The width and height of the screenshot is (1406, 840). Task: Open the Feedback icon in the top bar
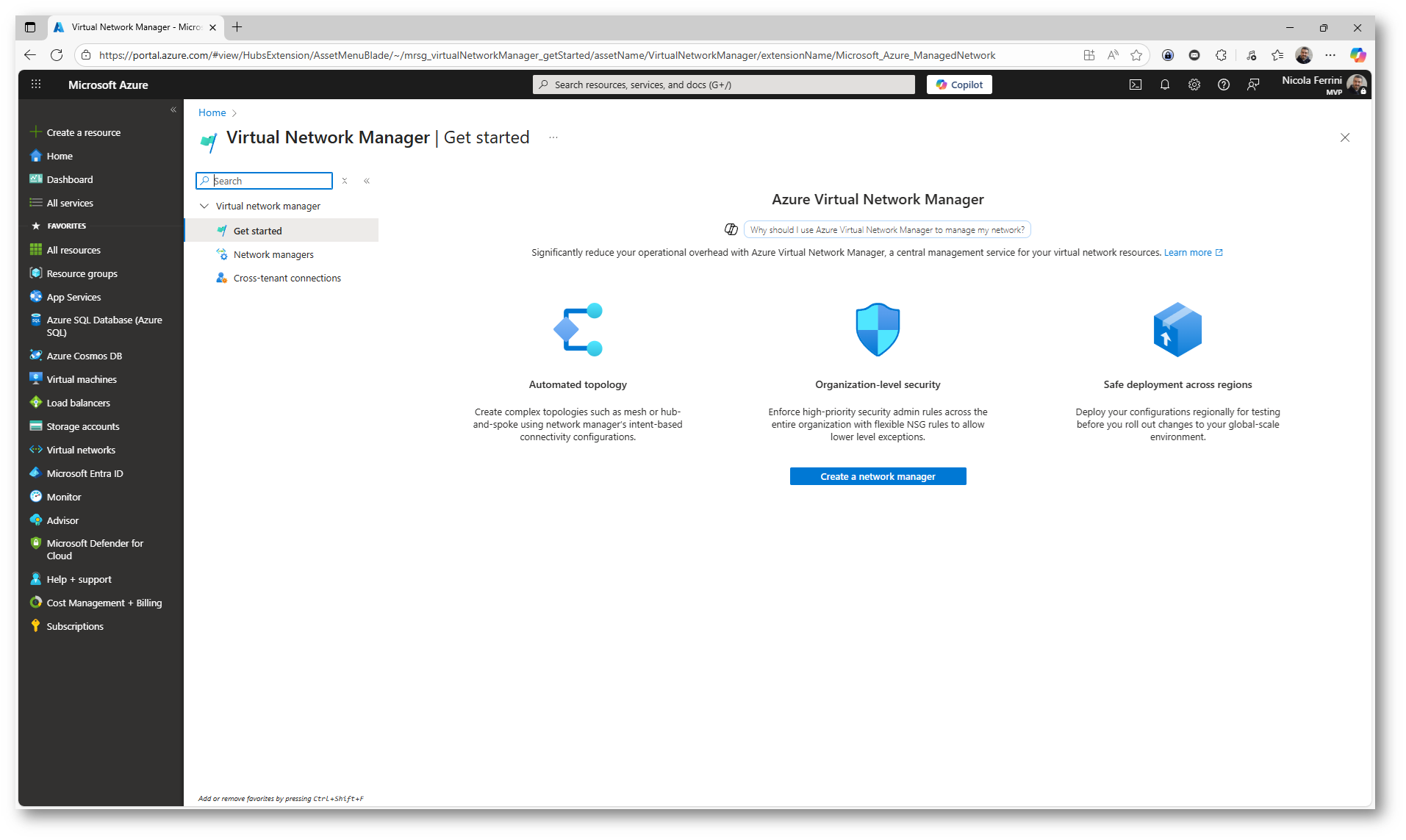coord(1253,85)
